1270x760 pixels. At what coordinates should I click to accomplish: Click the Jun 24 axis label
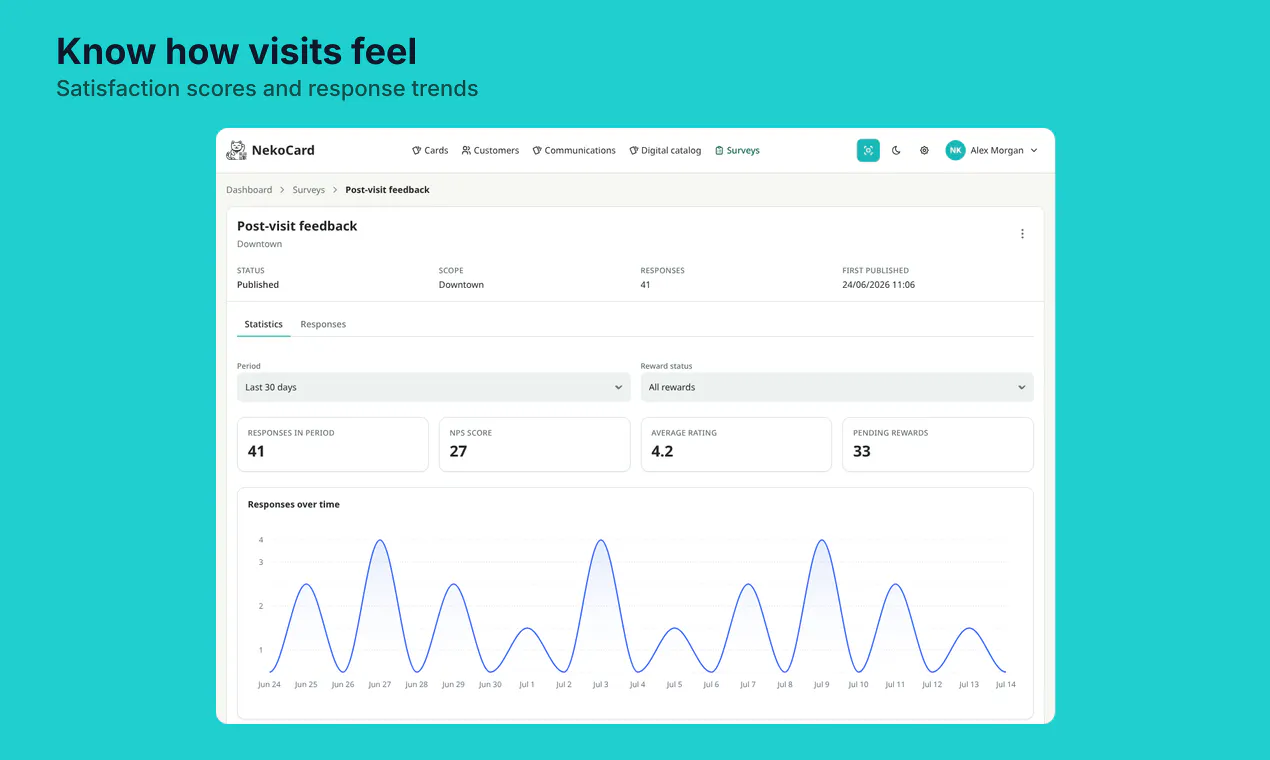tap(269, 685)
